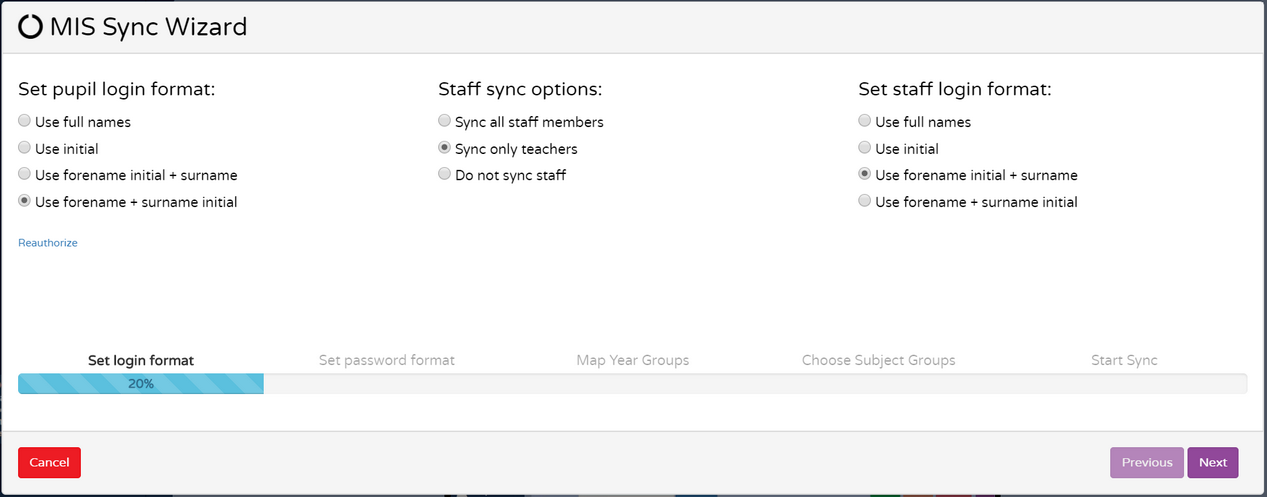
Task: Select 'Do not sync staff' option
Action: [x=445, y=175]
